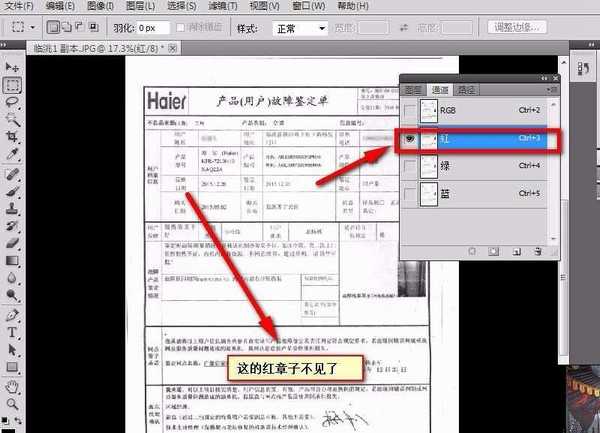Switch to the 通道 channels tab

440,90
